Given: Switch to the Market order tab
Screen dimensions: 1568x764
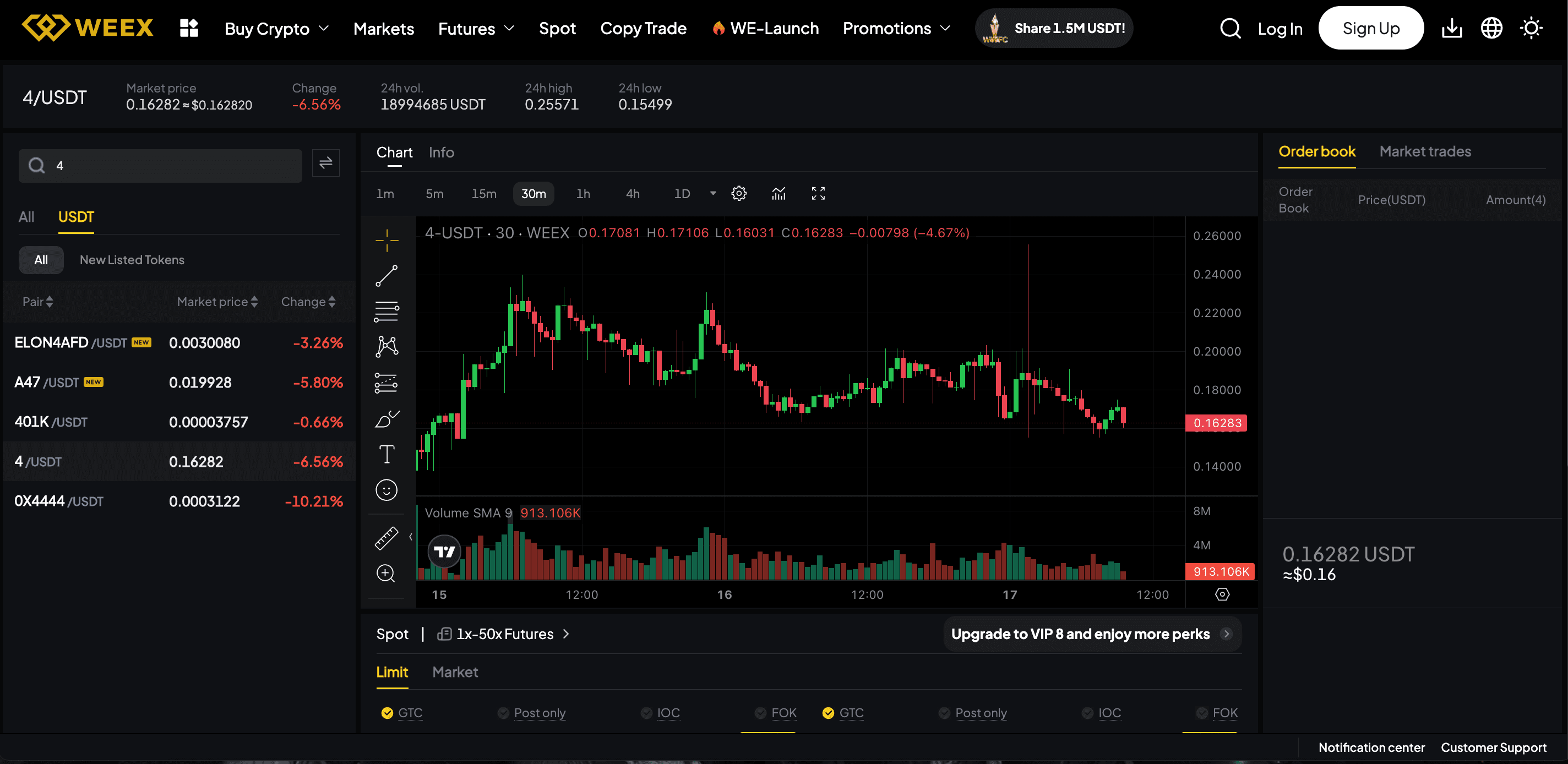Looking at the screenshot, I should [x=455, y=672].
